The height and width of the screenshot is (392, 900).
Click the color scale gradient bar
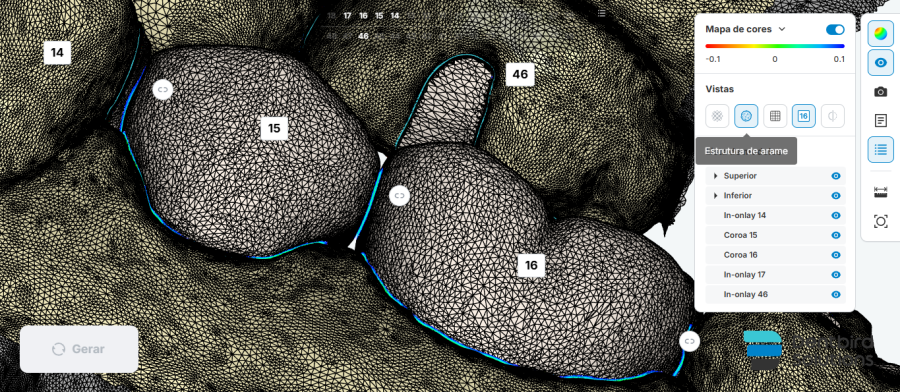point(775,46)
